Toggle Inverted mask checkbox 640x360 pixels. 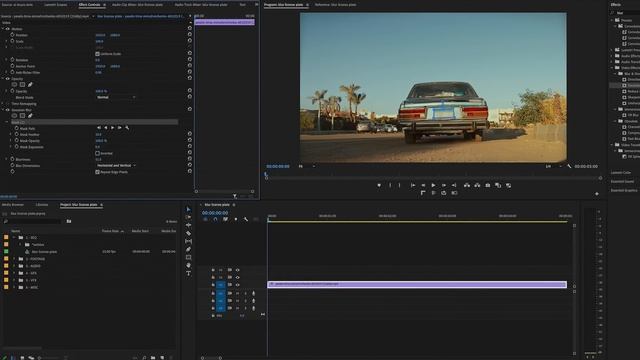click(x=98, y=153)
